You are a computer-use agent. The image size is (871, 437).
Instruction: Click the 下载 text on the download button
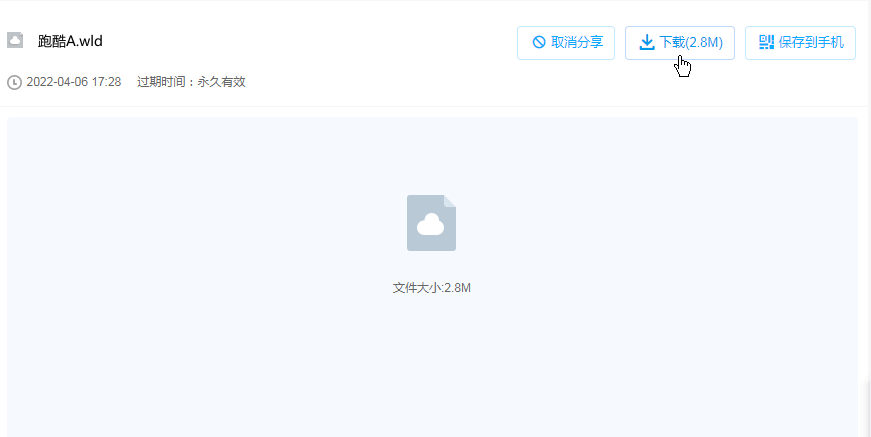coord(672,42)
